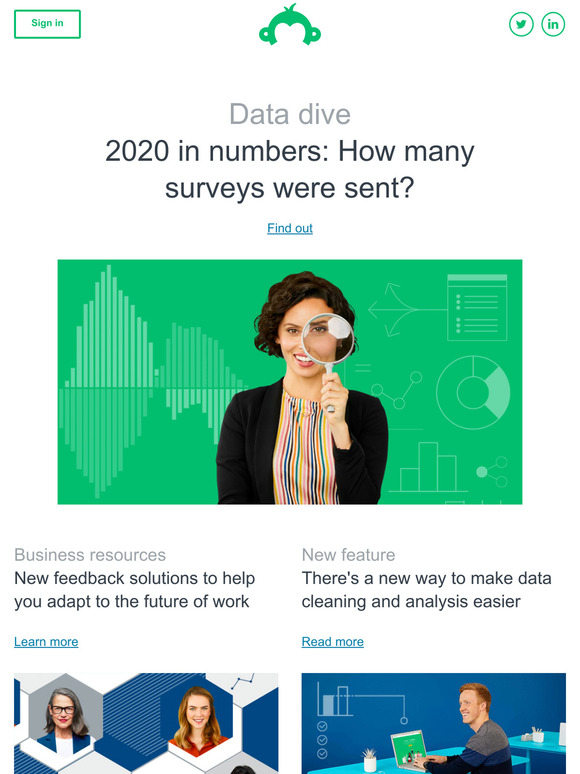Viewport: 580px width, 774px height.
Task: Open the LinkedIn icon link
Action: click(553, 24)
